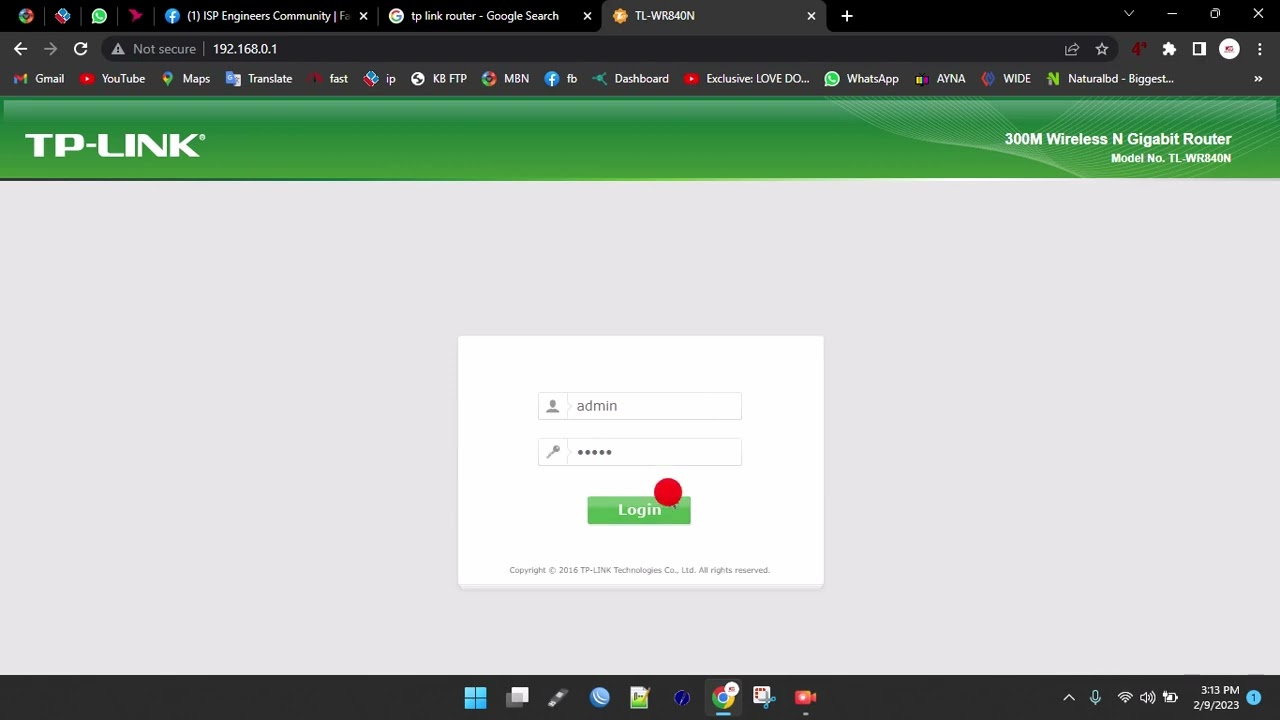1280x720 pixels.
Task: Open MBN bookmark
Action: tap(505, 79)
